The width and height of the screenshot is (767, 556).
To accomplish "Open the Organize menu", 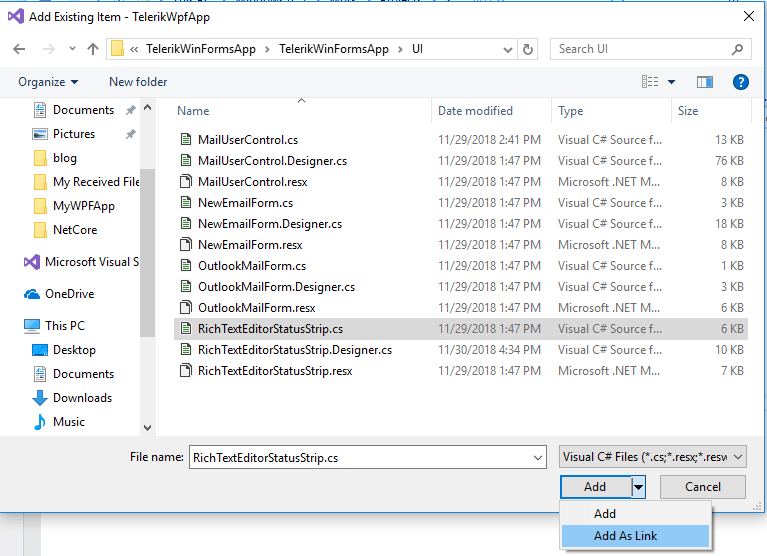I will point(48,82).
